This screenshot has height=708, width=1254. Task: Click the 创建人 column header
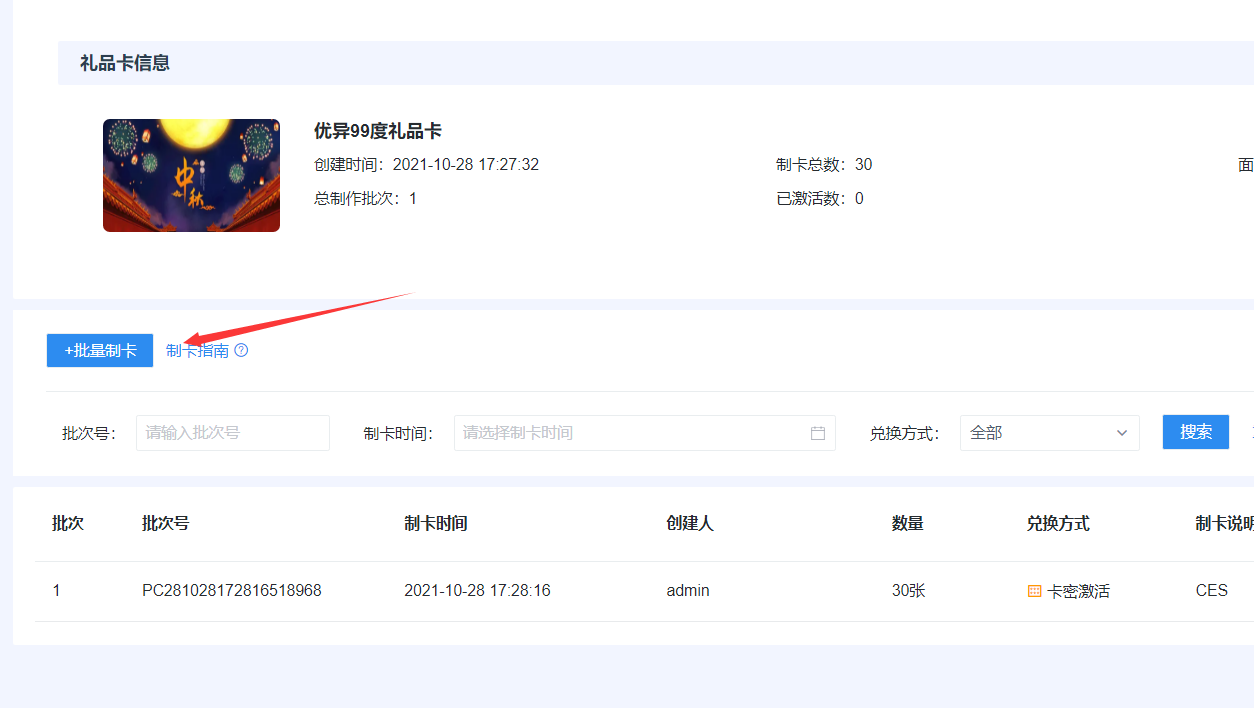click(x=690, y=523)
